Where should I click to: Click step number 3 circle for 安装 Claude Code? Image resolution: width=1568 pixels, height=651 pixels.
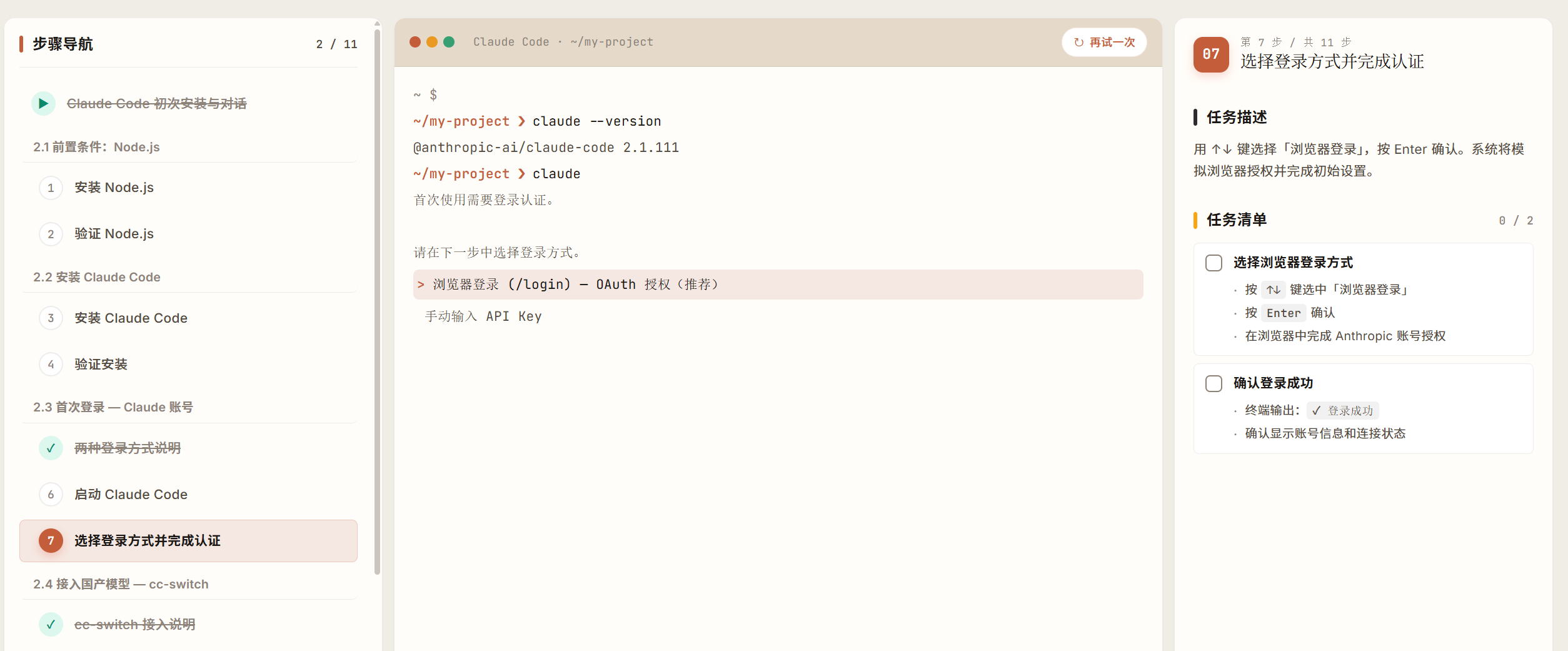51,318
